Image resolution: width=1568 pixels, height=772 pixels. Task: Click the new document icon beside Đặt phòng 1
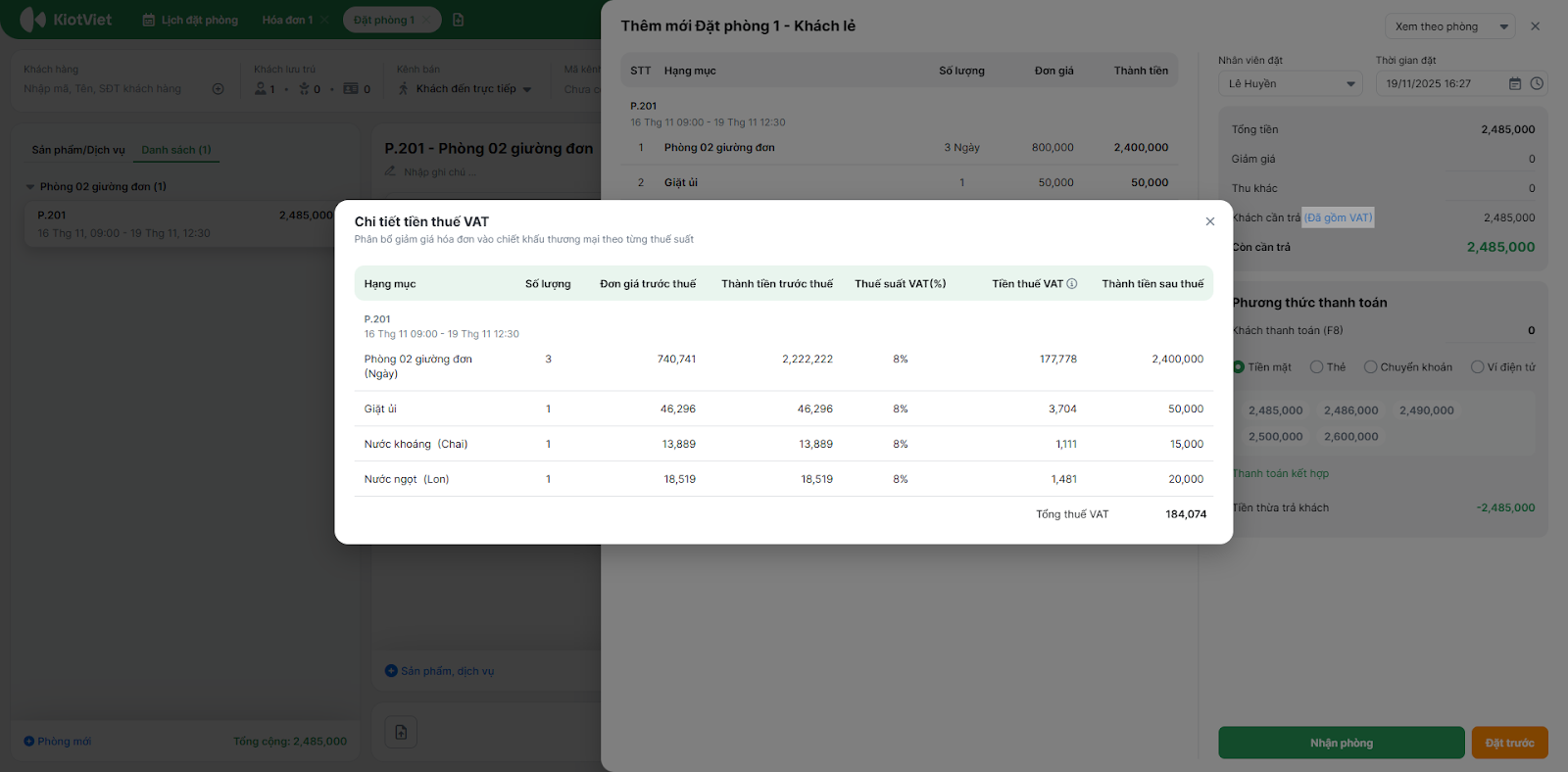coord(459,20)
